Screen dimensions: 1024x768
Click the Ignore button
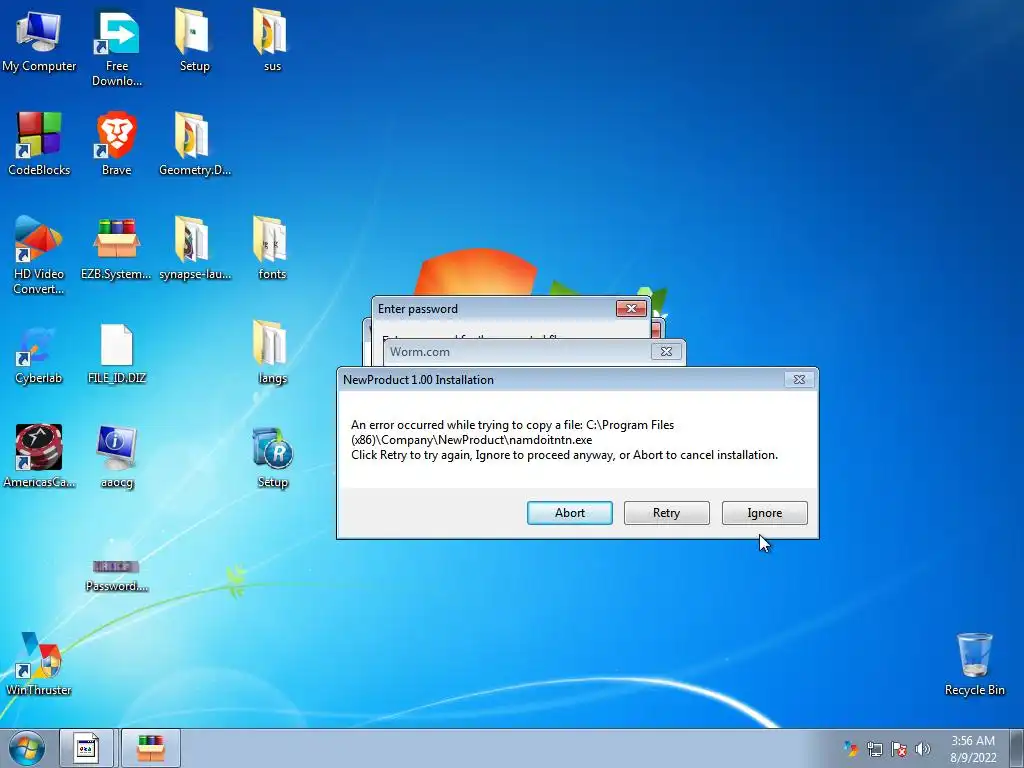[765, 513]
